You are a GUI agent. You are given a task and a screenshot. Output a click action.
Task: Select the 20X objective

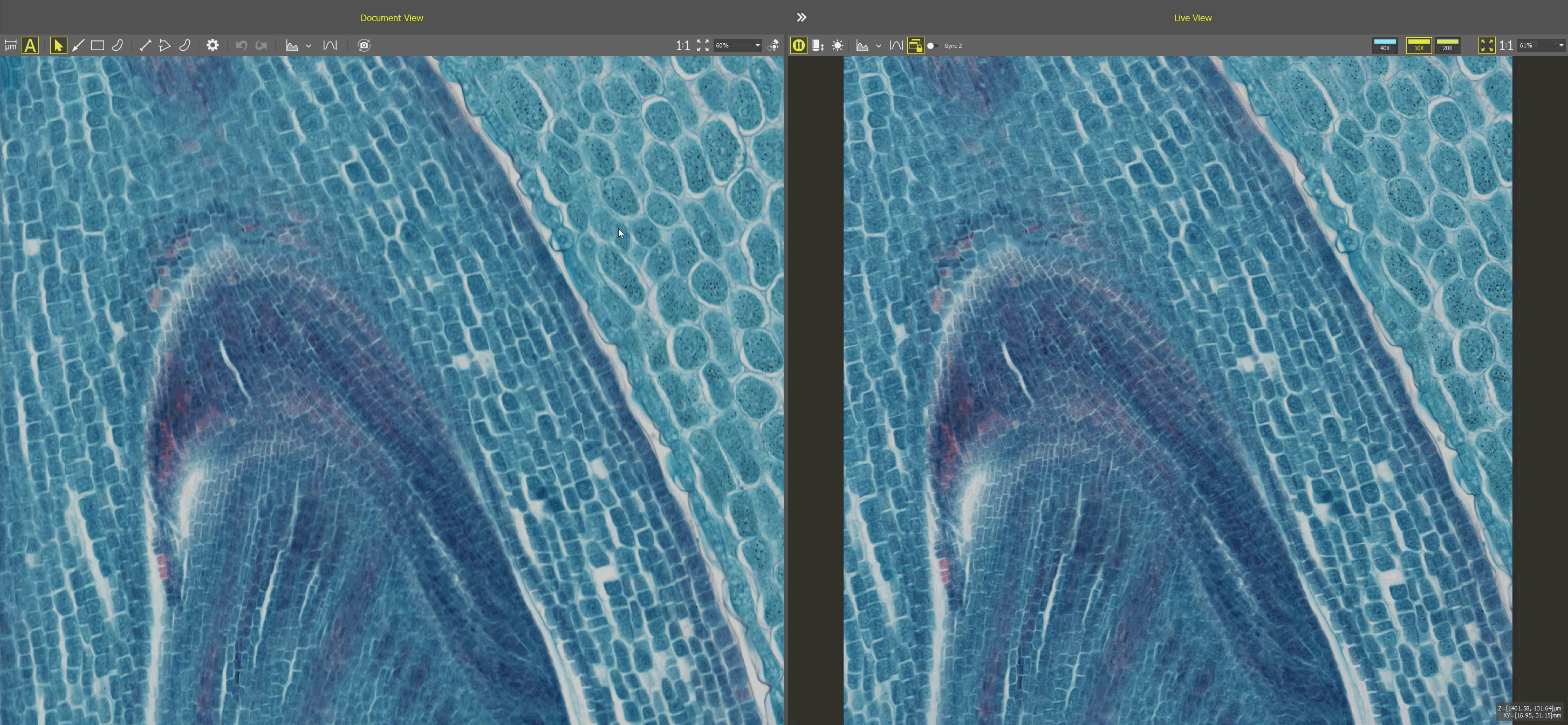(1448, 46)
